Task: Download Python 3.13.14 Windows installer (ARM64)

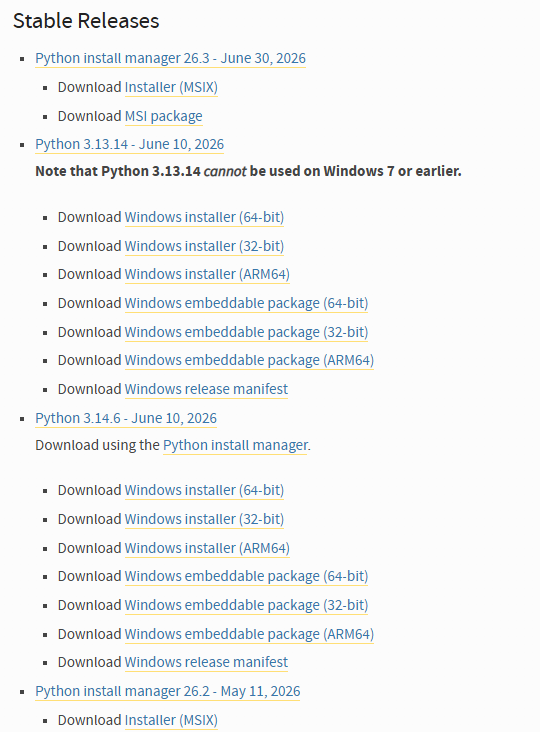Action: (x=207, y=274)
